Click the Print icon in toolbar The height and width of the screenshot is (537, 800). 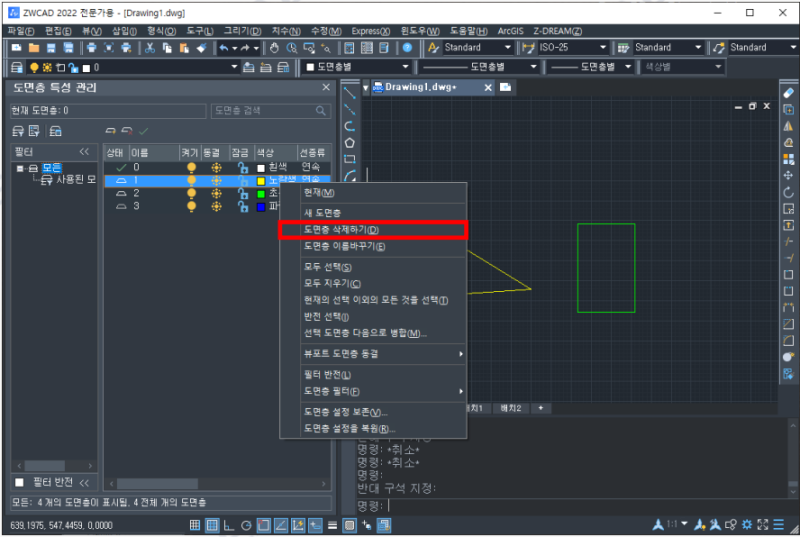[x=91, y=48]
